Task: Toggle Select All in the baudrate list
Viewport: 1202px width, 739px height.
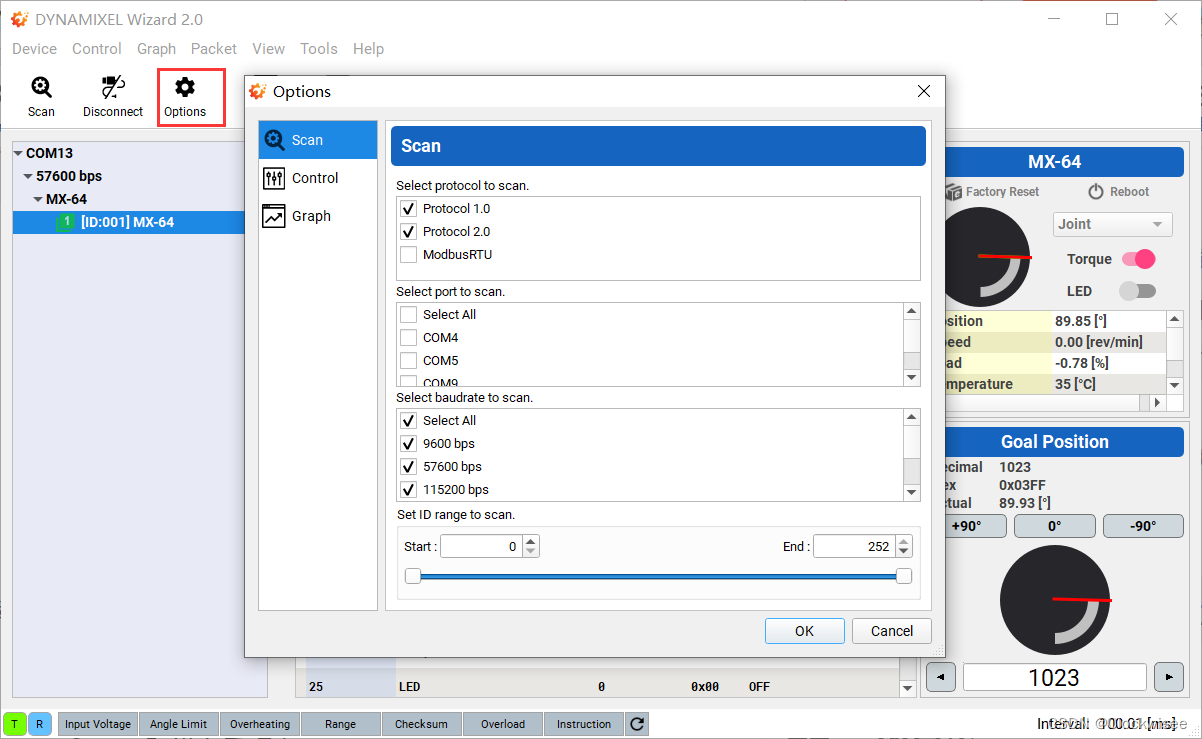Action: coord(408,421)
